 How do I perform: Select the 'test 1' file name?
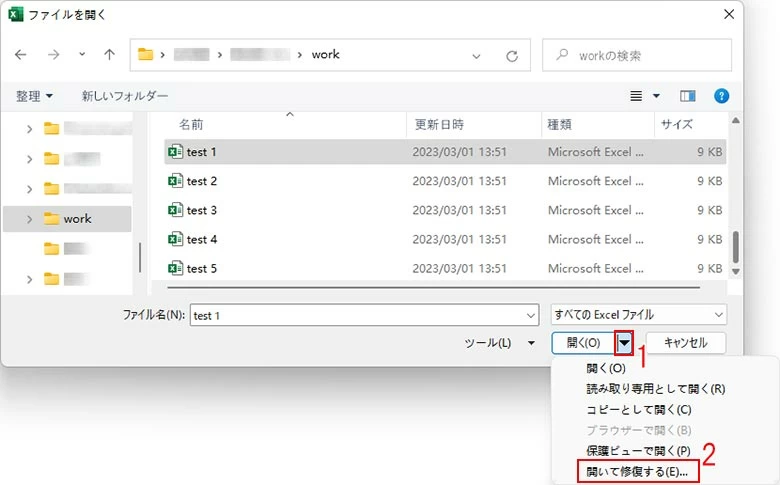click(201, 152)
